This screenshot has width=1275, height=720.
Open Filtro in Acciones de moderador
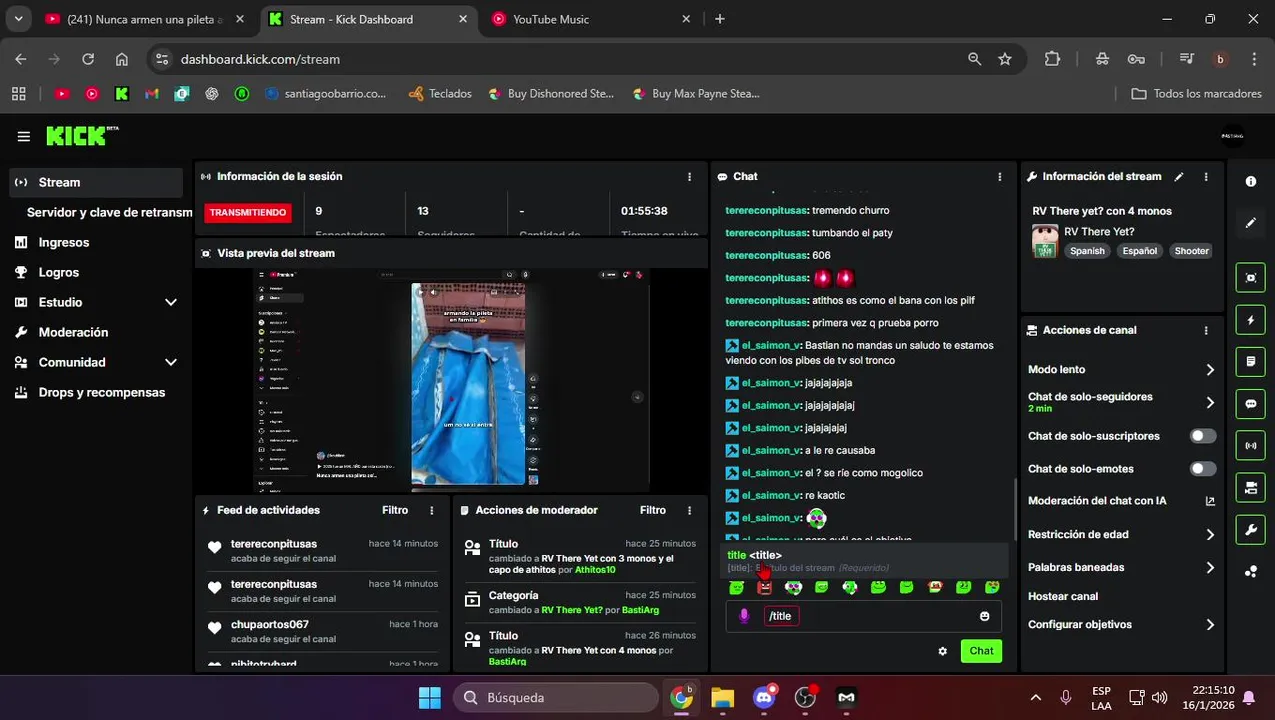[x=653, y=510]
